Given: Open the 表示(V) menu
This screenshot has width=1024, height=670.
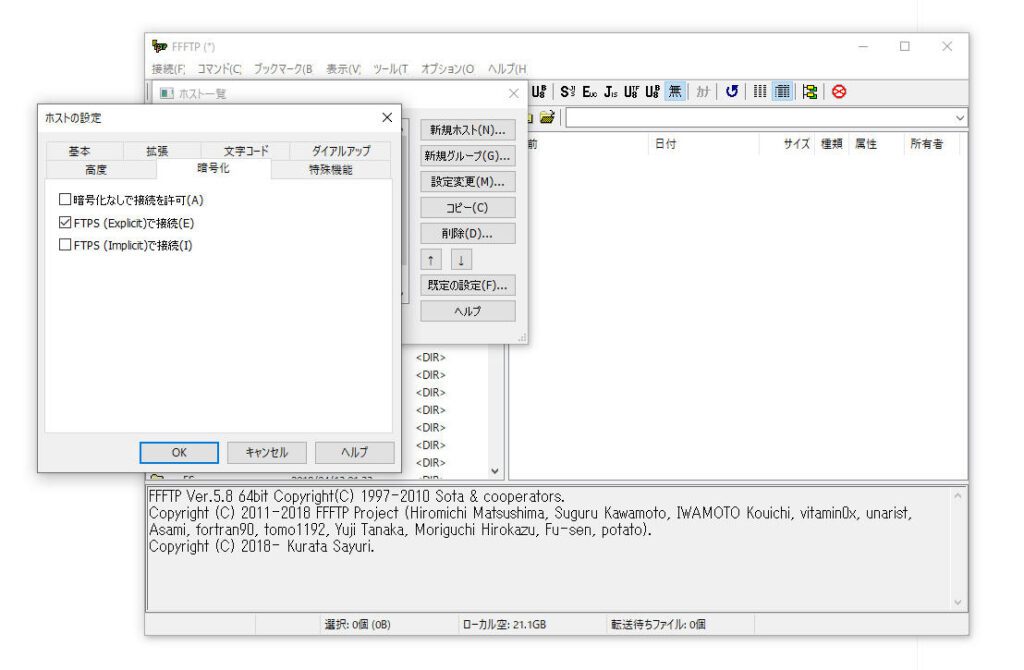Looking at the screenshot, I should (x=343, y=69).
